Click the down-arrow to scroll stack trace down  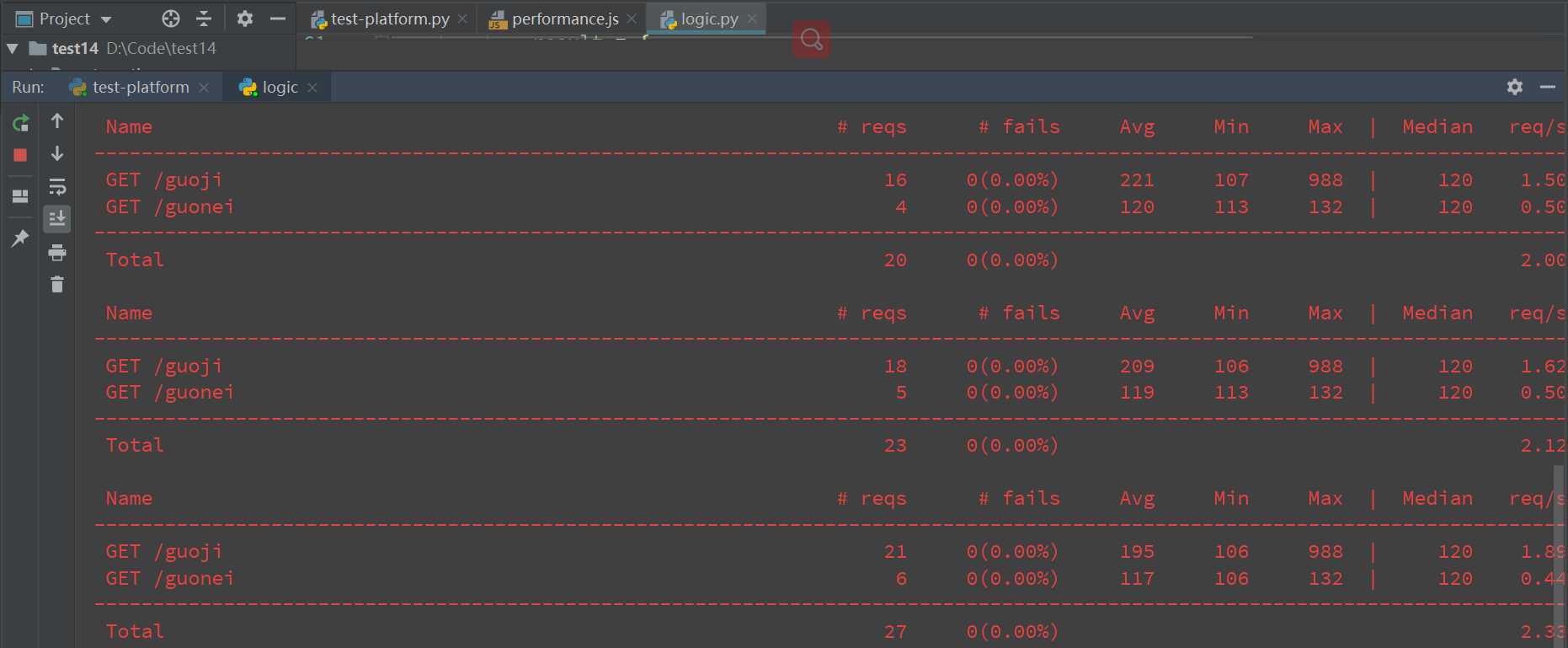coord(57,153)
